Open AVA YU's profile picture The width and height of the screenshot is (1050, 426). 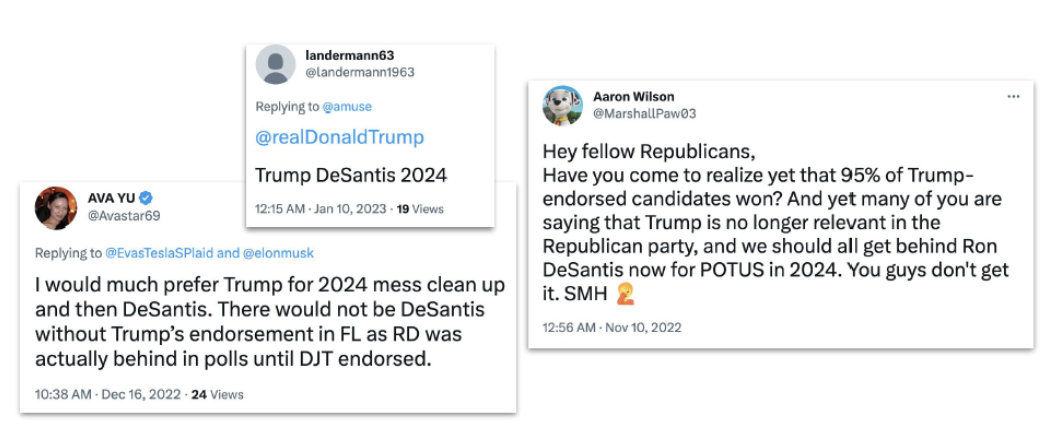point(56,207)
